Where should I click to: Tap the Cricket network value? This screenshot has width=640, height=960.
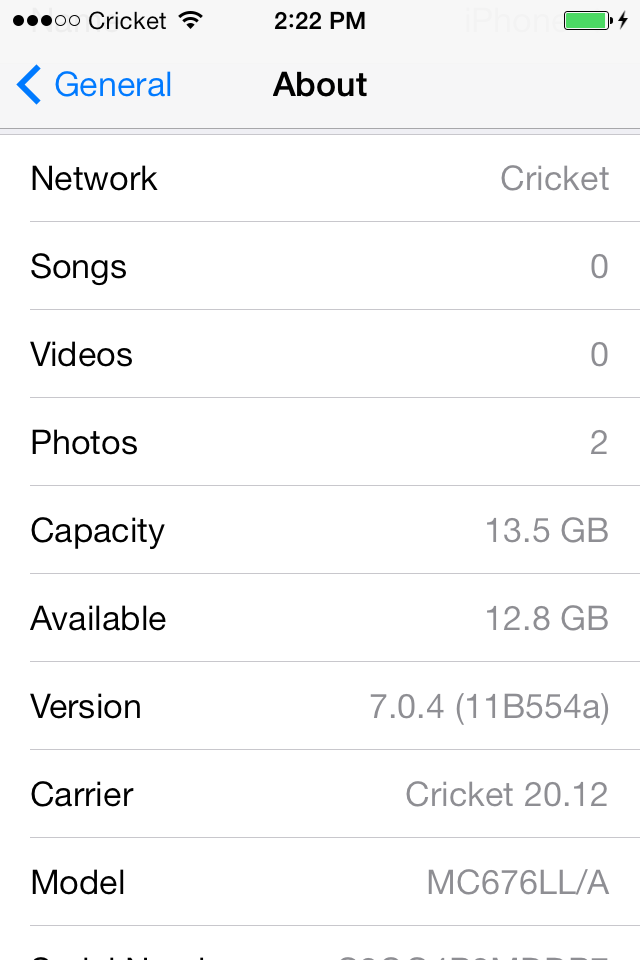click(554, 178)
